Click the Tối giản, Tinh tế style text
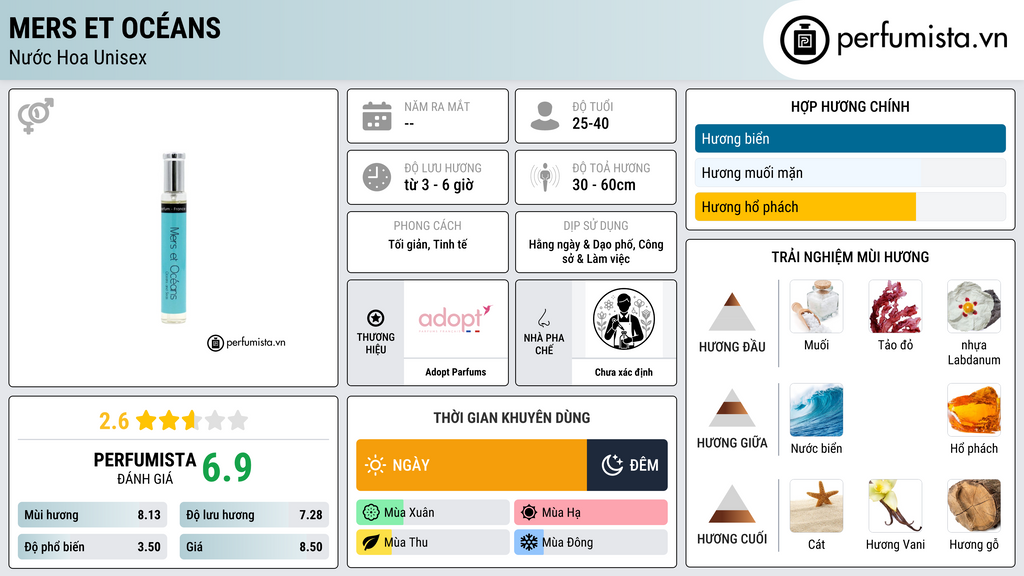The width and height of the screenshot is (1024, 576). [428, 244]
